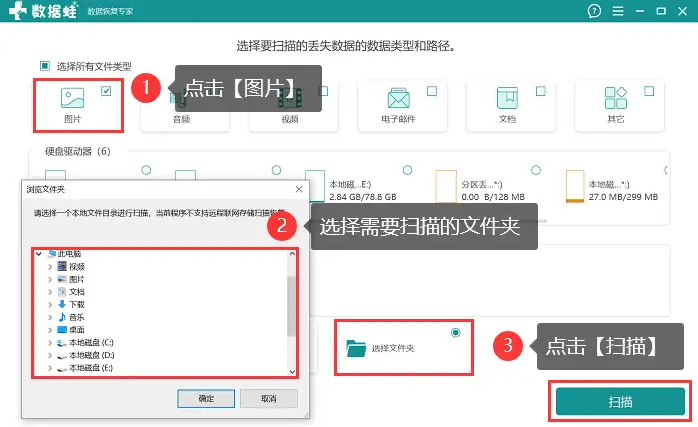This screenshot has height=427, width=698.
Task: Select 本地磁盘 (D:) label in tree
Action: 91,355
